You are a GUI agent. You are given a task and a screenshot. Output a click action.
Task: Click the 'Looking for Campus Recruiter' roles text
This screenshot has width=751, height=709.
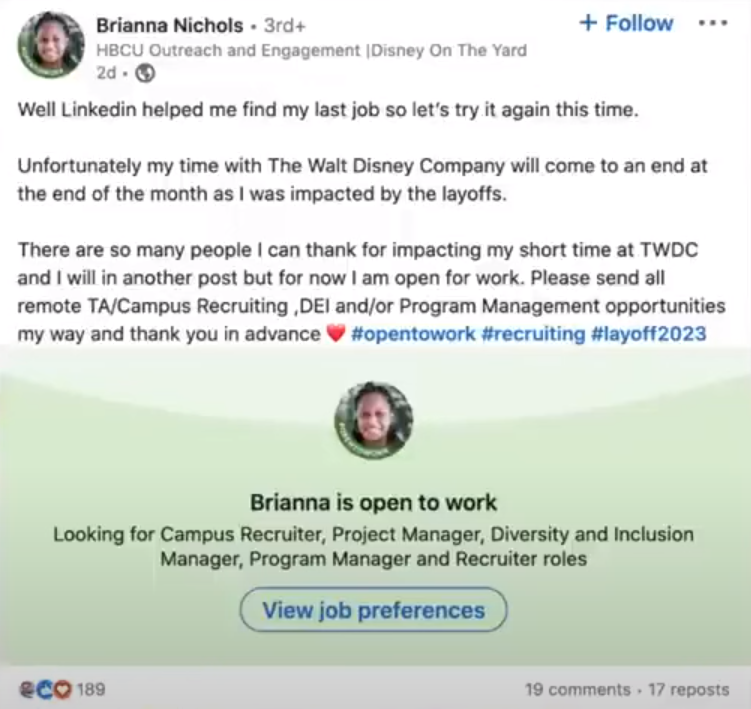click(x=374, y=547)
